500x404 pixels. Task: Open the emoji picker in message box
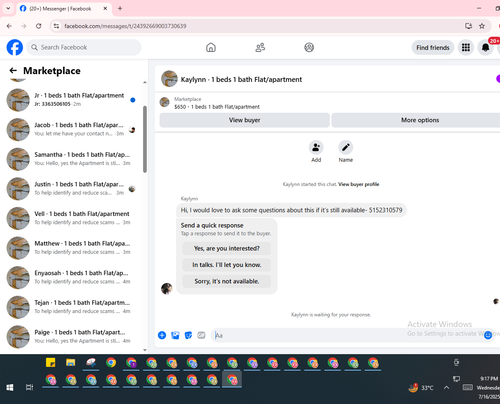click(x=488, y=335)
